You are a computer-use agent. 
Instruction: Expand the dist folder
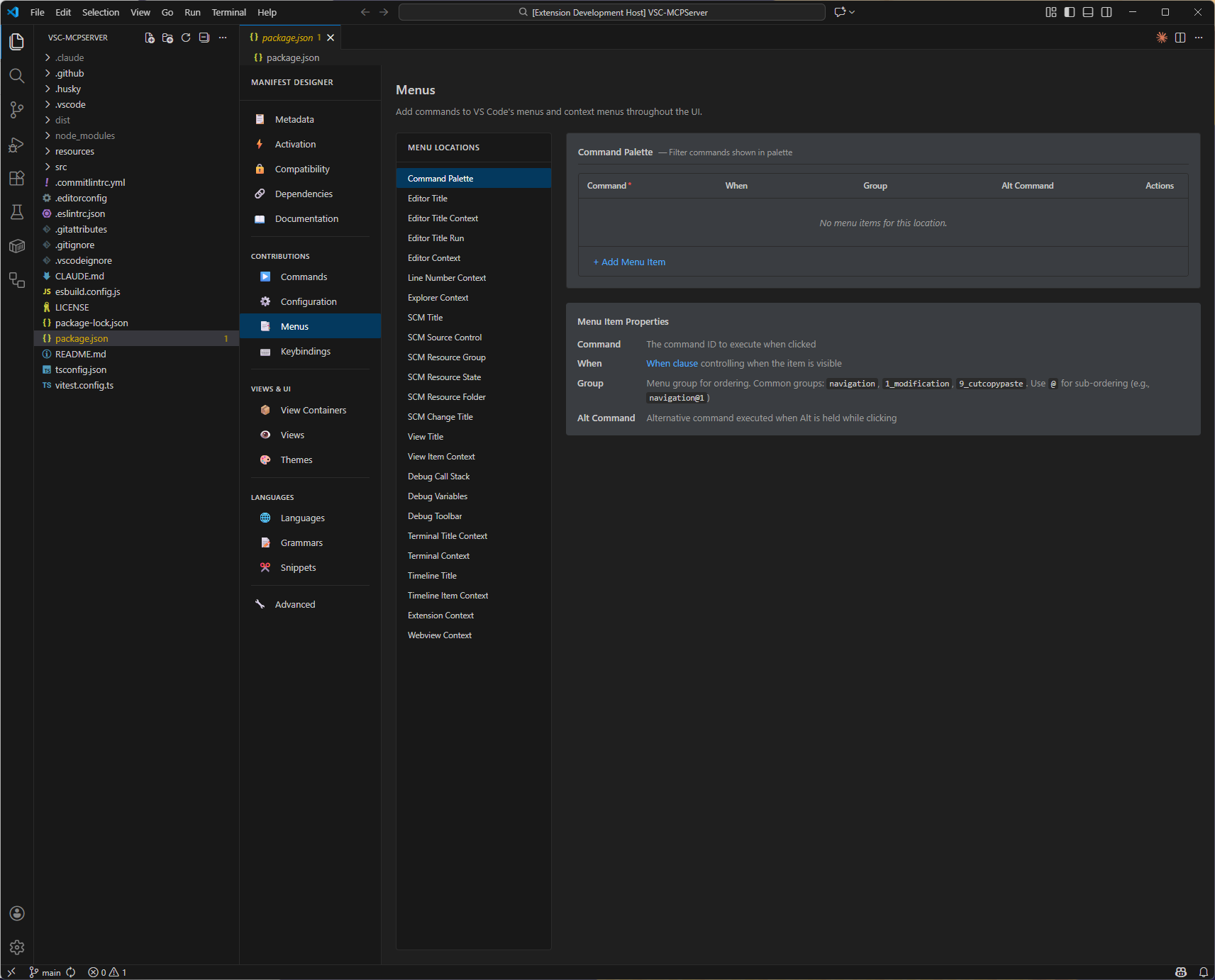(136, 120)
